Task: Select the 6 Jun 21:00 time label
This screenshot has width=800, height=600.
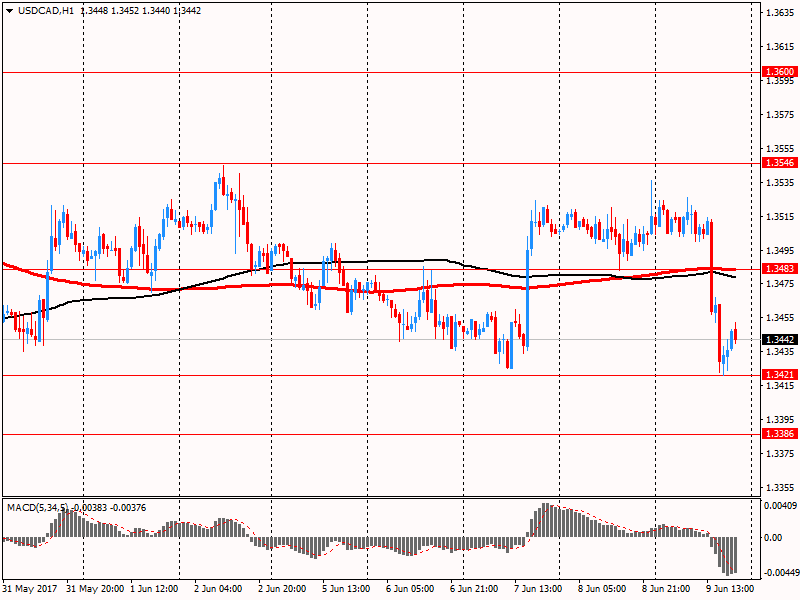Action: point(474,589)
